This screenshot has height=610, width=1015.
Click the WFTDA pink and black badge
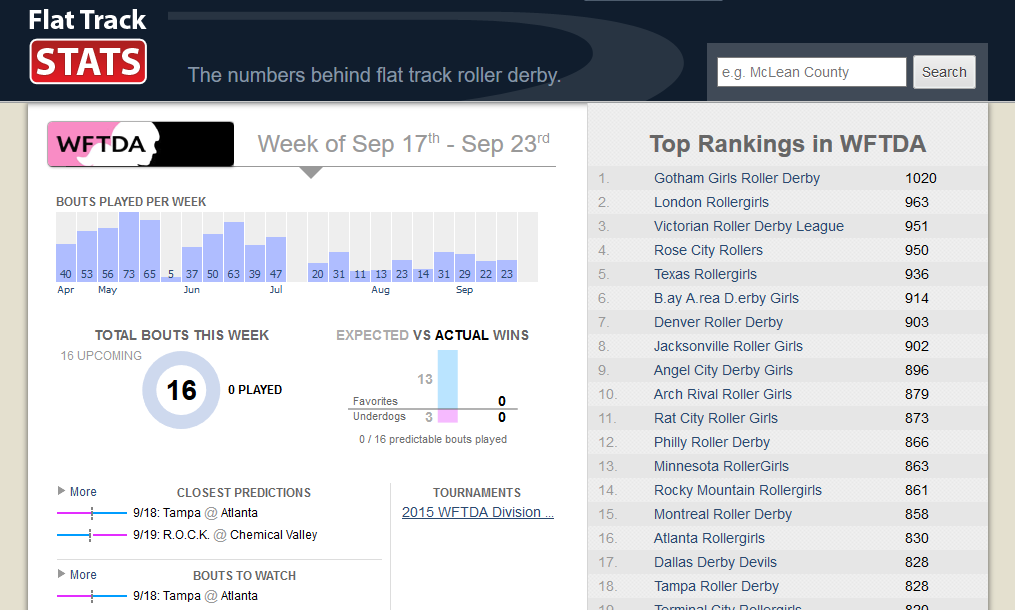[x=140, y=144]
